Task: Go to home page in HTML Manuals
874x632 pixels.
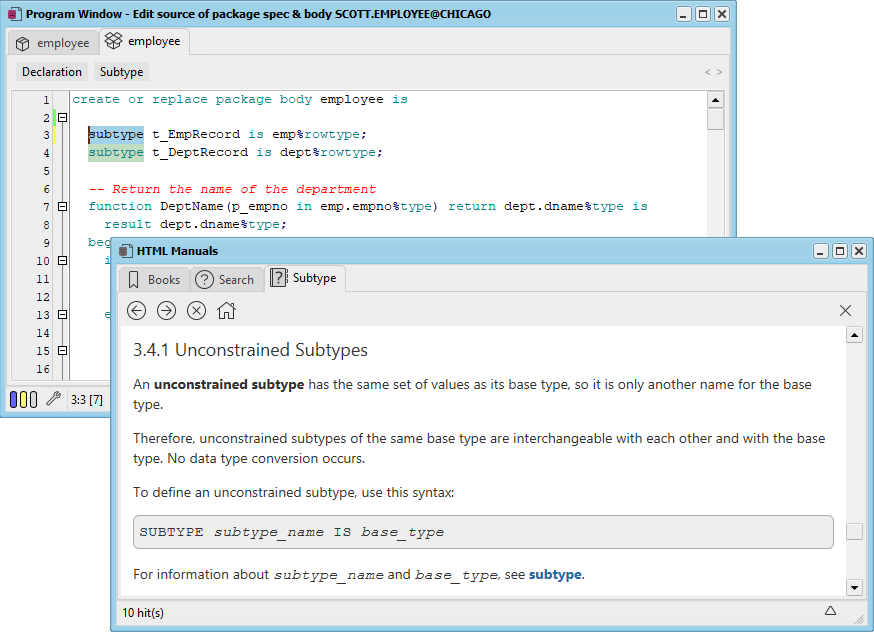Action: (x=226, y=310)
